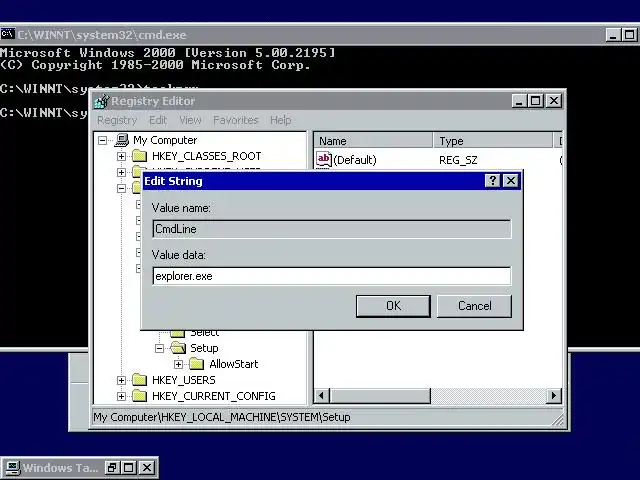The image size is (640, 480).
Task: Expand the HKEY_CURRENT_CONFIG key
Action: [x=121, y=396]
